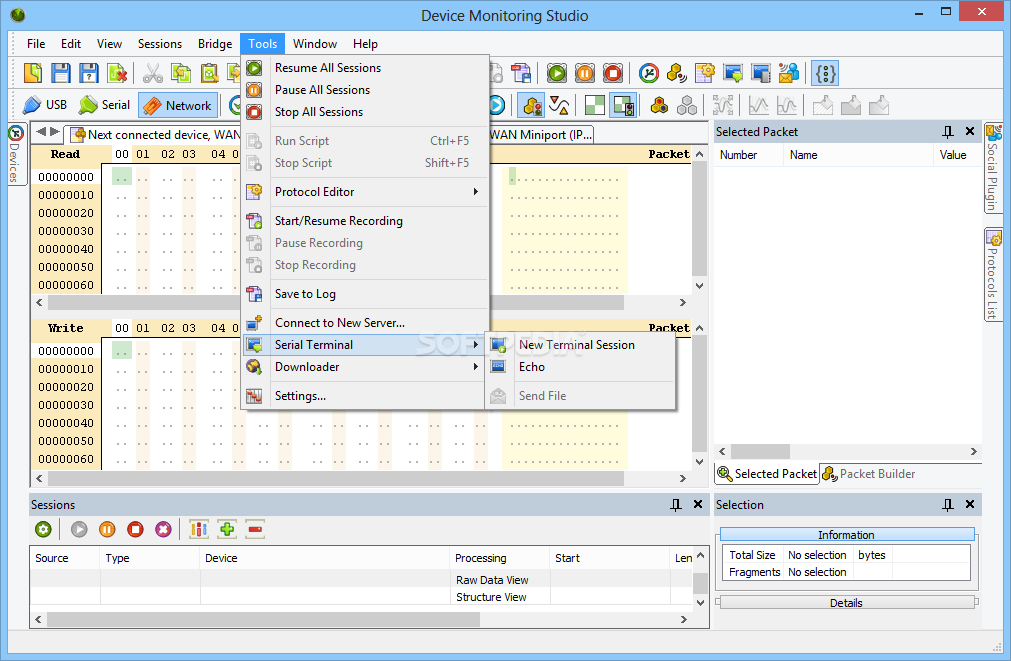Click the orange pause button in main toolbar

pos(585,73)
